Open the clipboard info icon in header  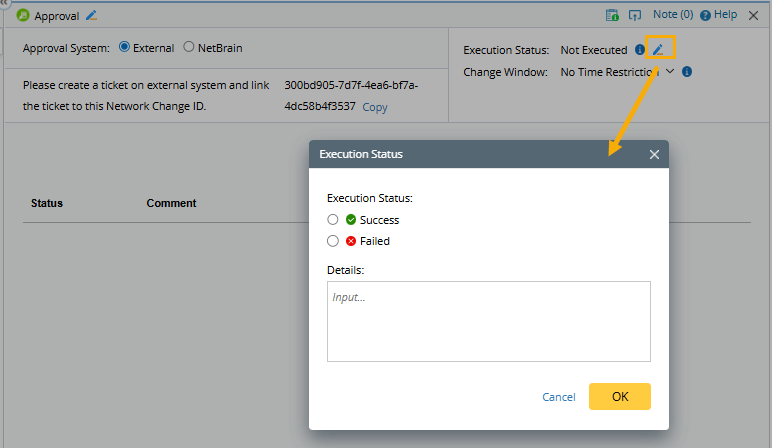pyautogui.click(x=612, y=15)
